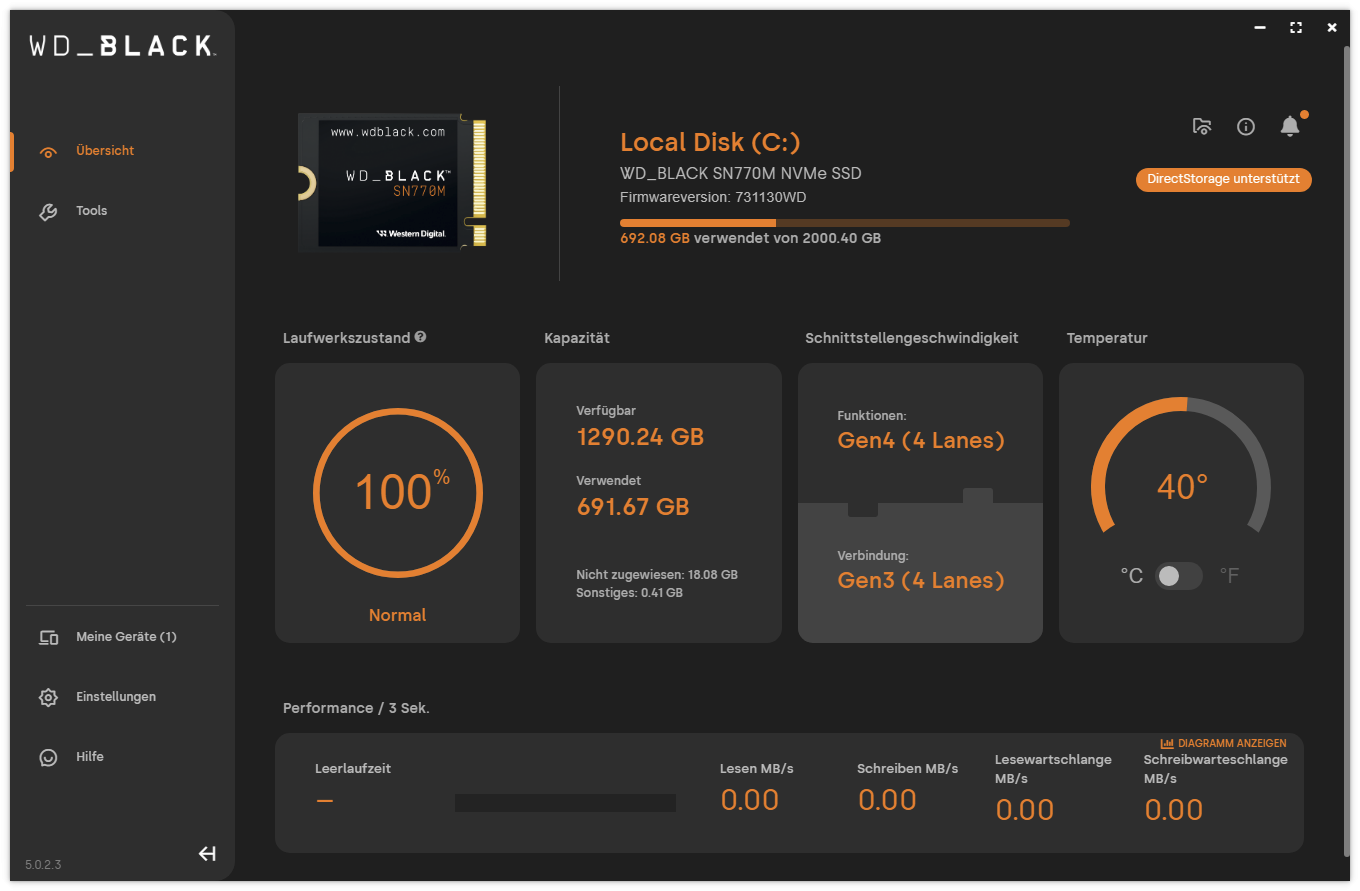Screen dimensions: 1360x891
Task: Open the Tools section
Action: (91, 211)
